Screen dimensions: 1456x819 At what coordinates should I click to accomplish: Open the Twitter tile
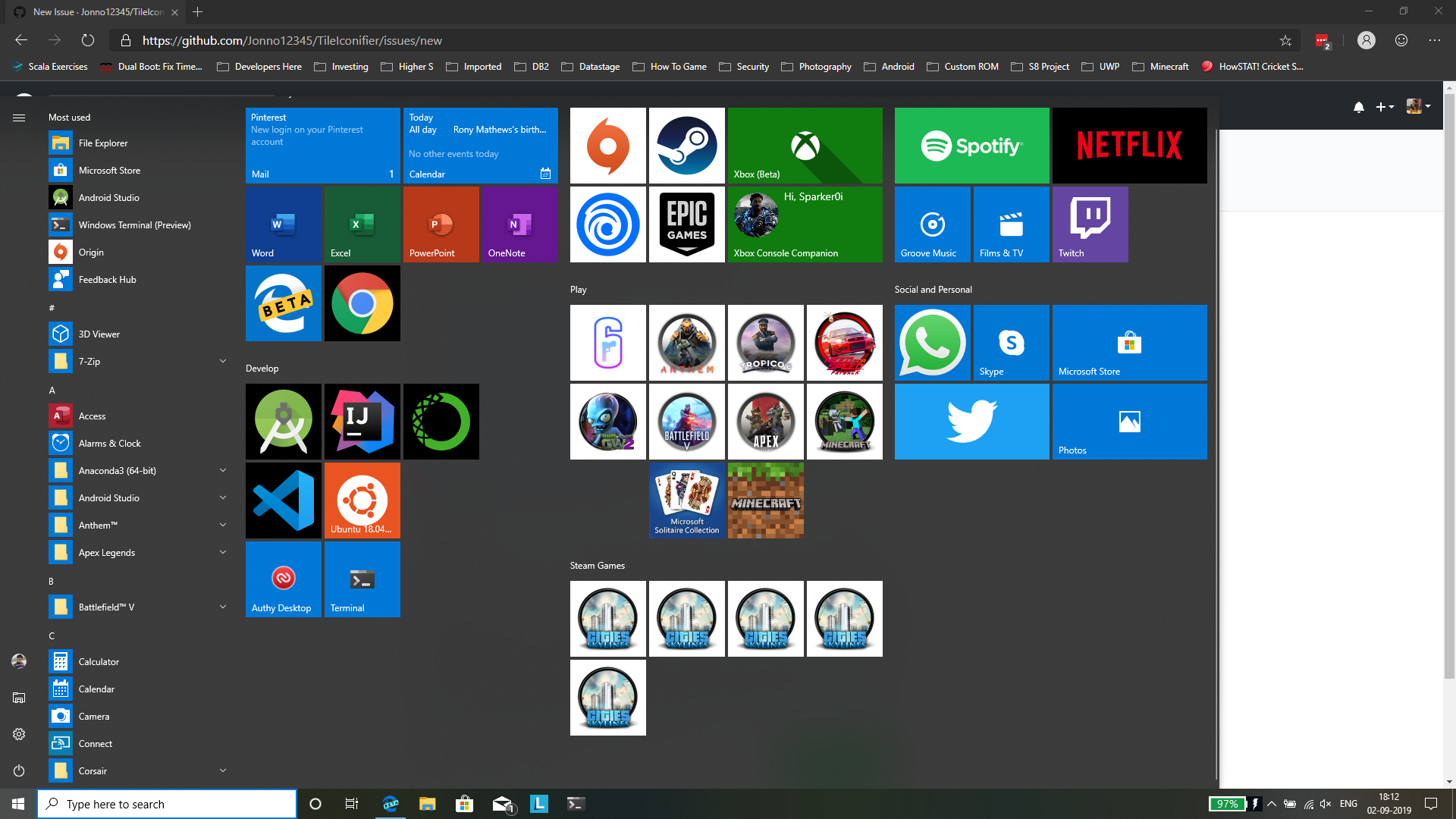[971, 421]
